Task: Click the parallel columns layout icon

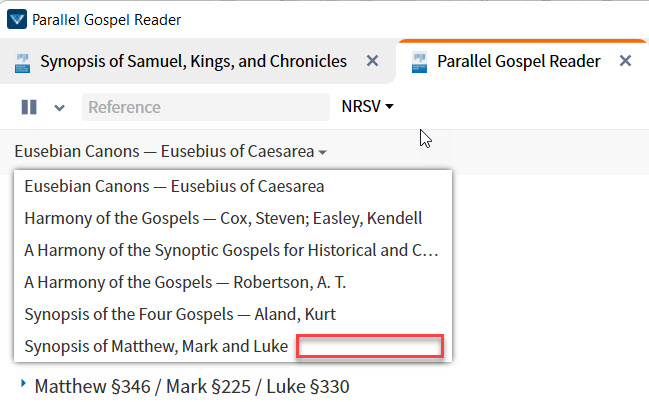Action: coord(29,107)
